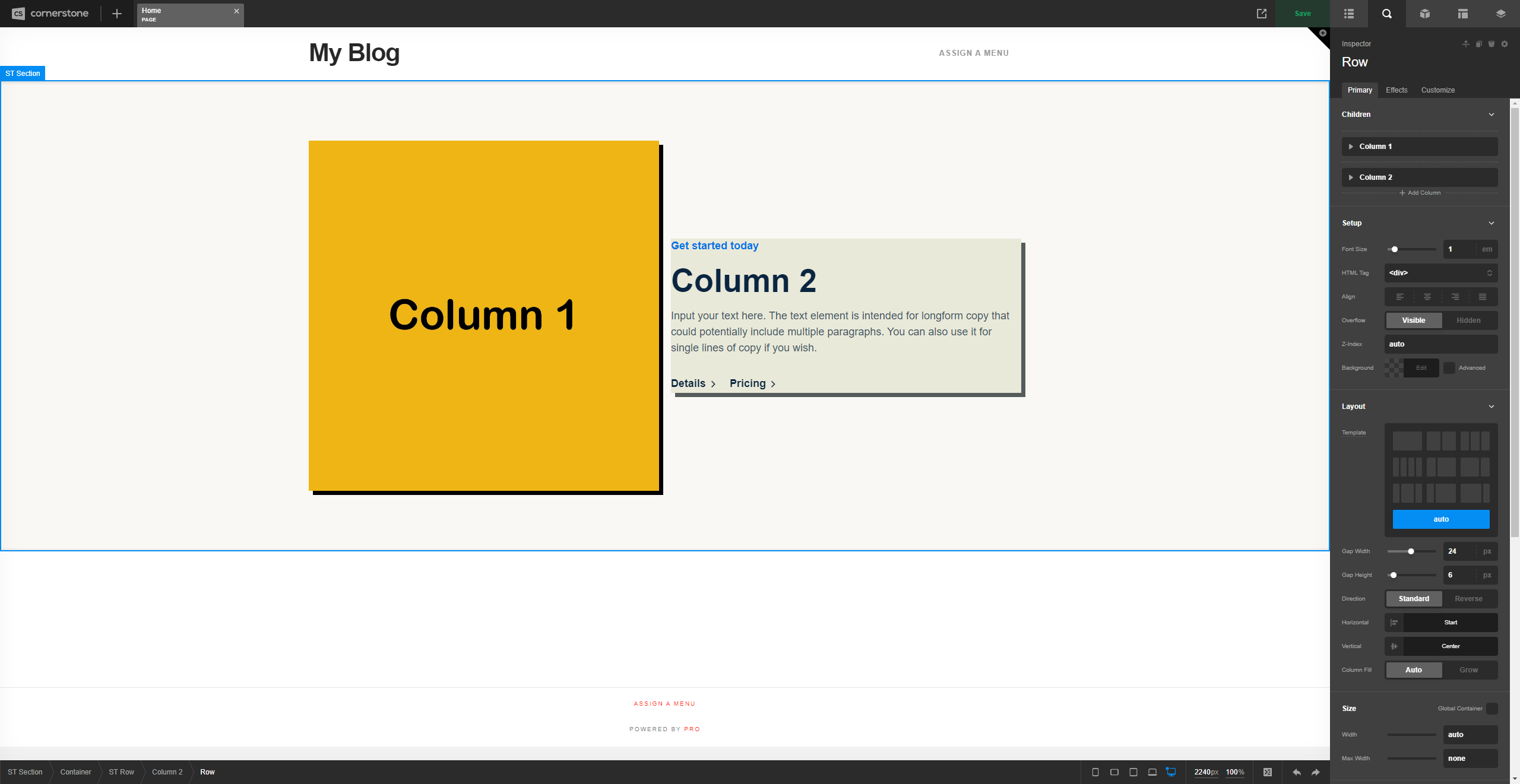Set Direction to Reverse
Image resolution: width=1520 pixels, height=784 pixels.
[1468, 599]
